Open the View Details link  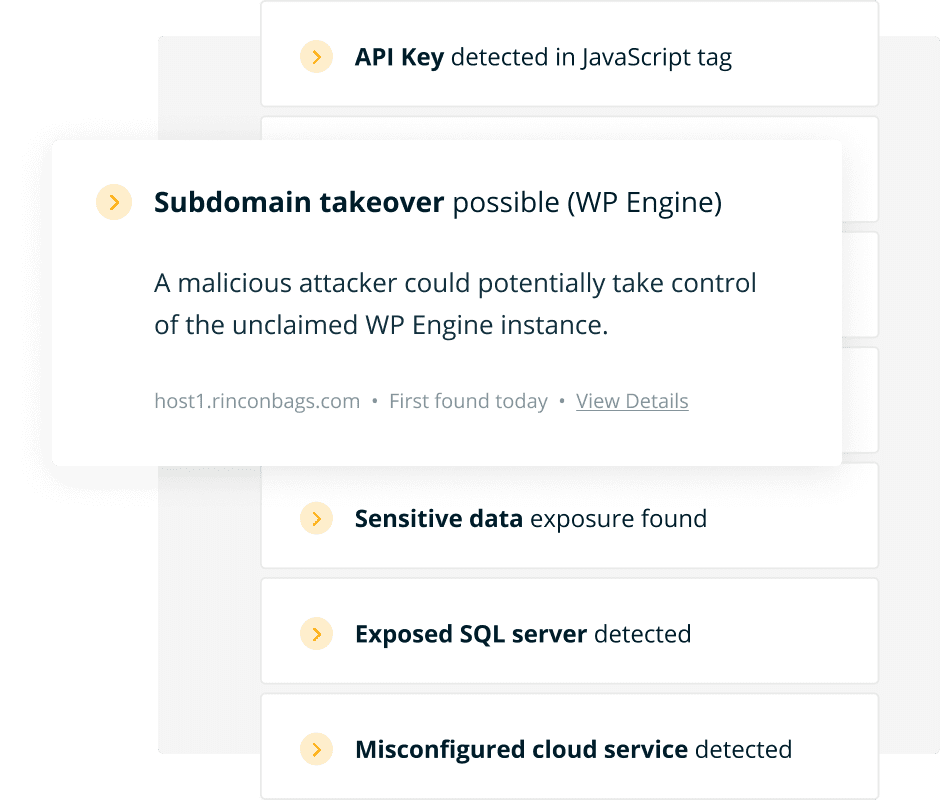[632, 402]
